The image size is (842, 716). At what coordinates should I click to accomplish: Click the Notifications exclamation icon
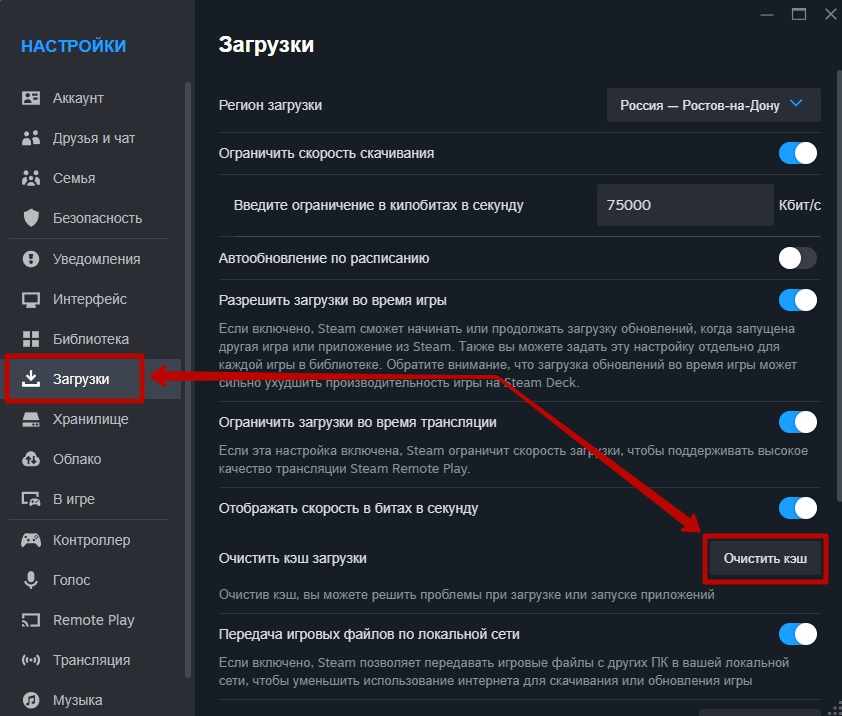coord(31,259)
